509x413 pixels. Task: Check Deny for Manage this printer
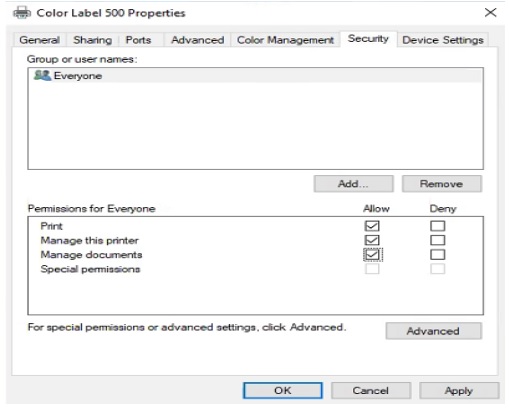(x=437, y=240)
